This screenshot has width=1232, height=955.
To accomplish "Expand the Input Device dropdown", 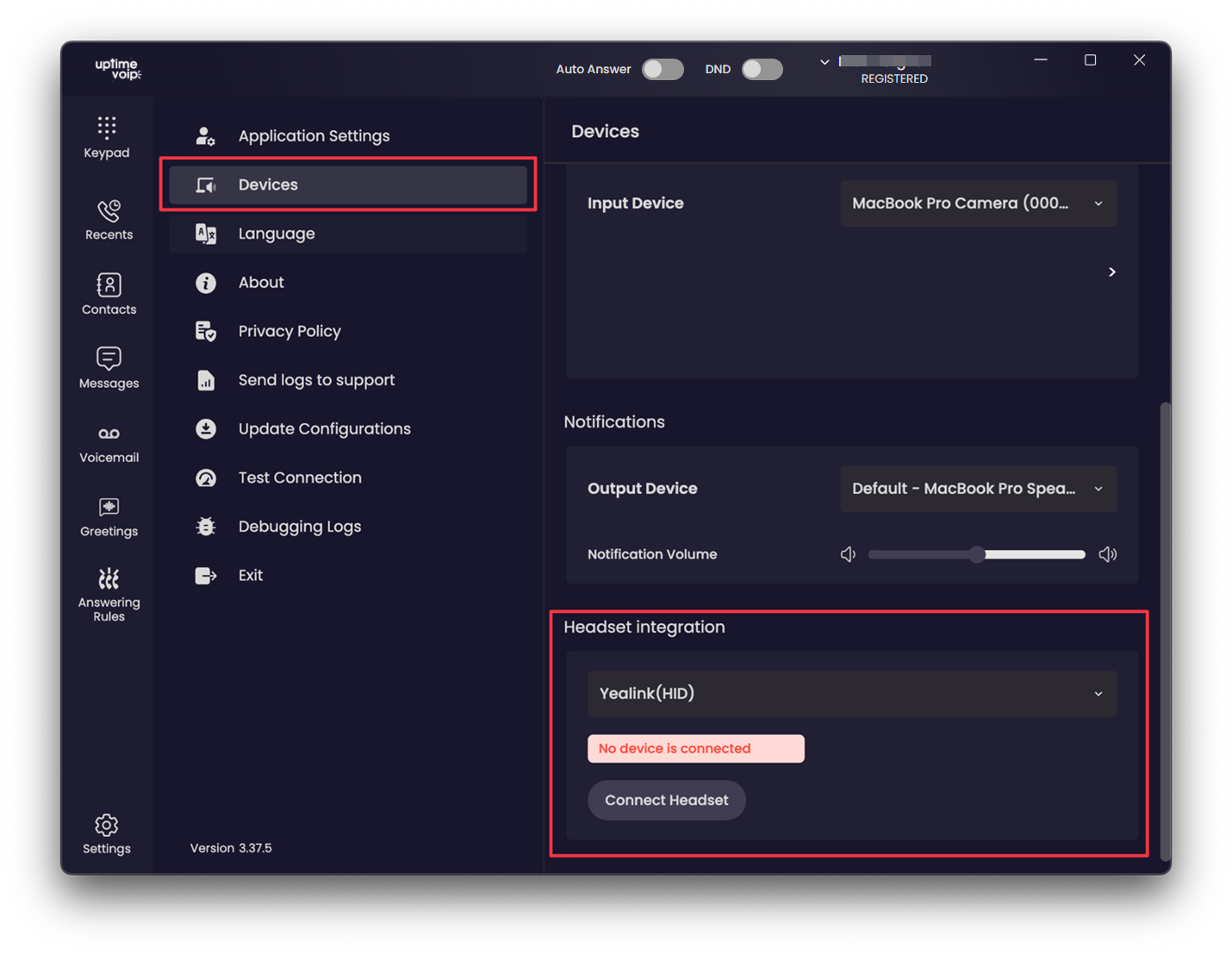I will [978, 203].
